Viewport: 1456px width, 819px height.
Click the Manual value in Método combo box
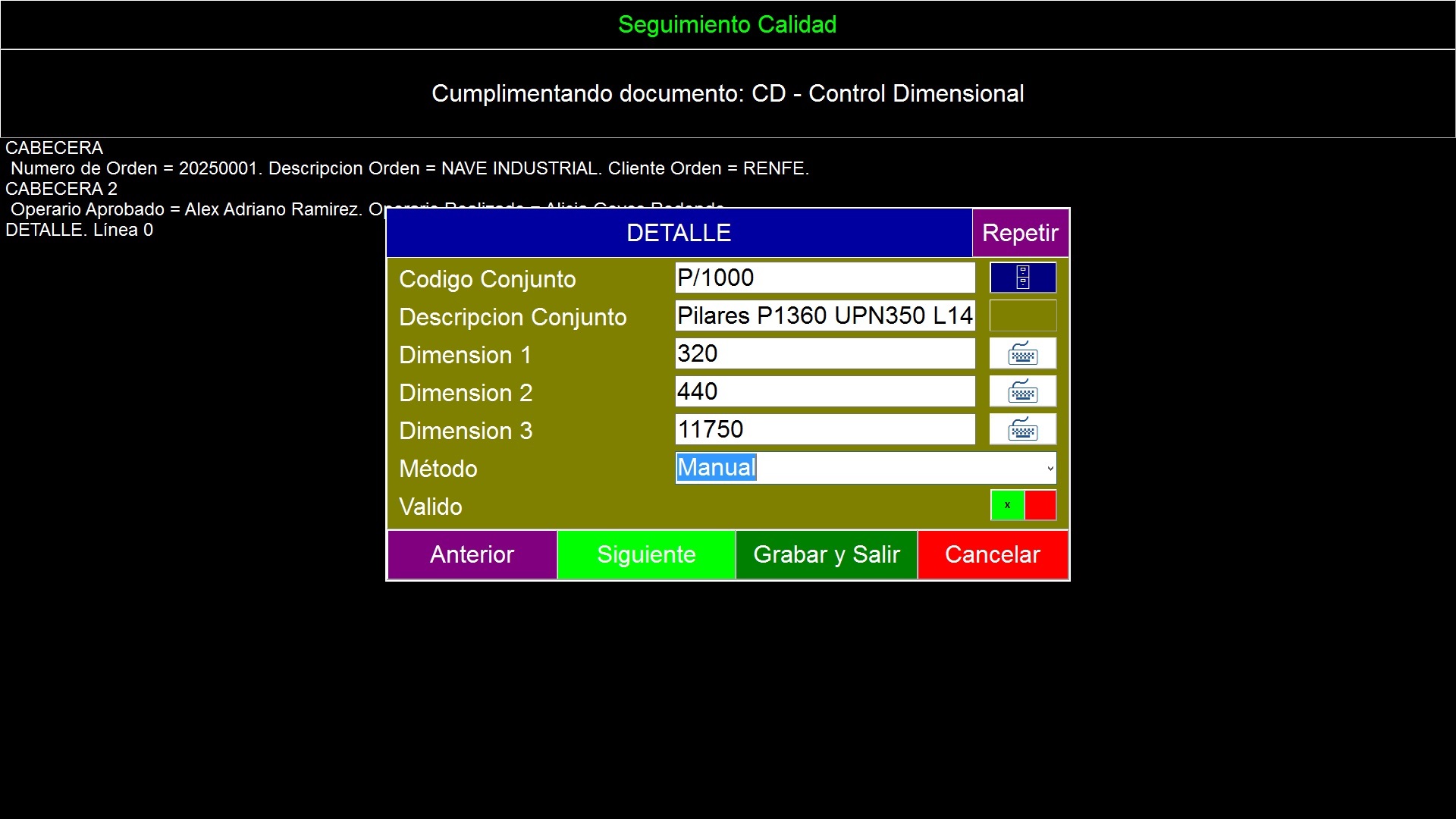pyautogui.click(x=717, y=468)
